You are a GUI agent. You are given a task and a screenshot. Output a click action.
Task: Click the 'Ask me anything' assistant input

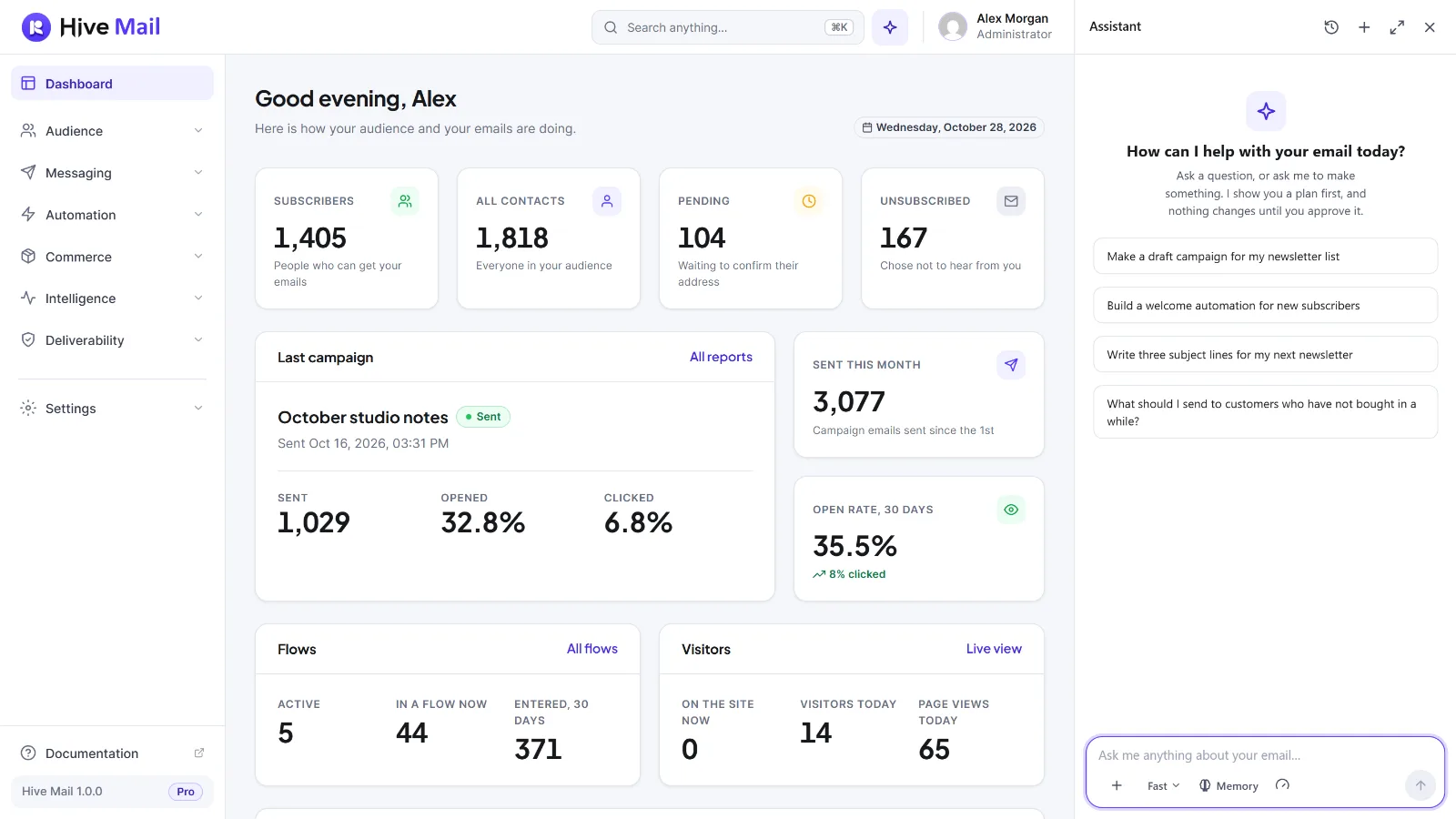click(1265, 755)
